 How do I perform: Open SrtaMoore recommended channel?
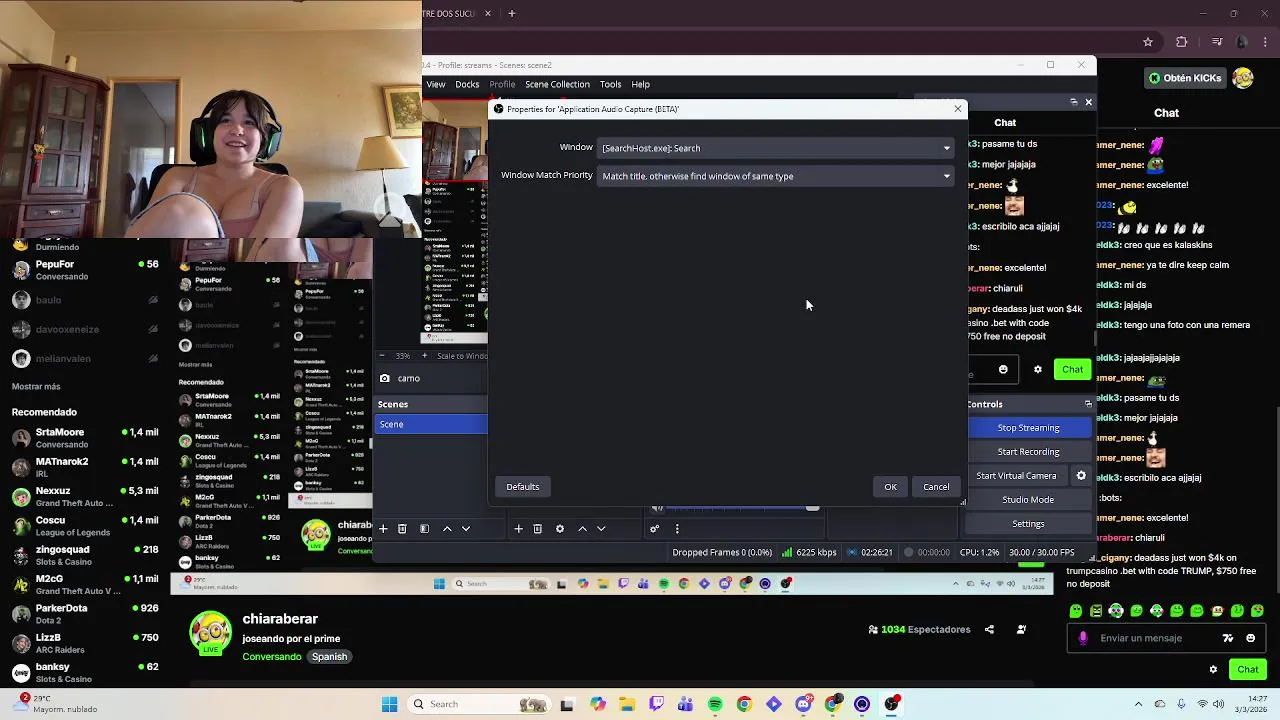pyautogui.click(x=84, y=438)
